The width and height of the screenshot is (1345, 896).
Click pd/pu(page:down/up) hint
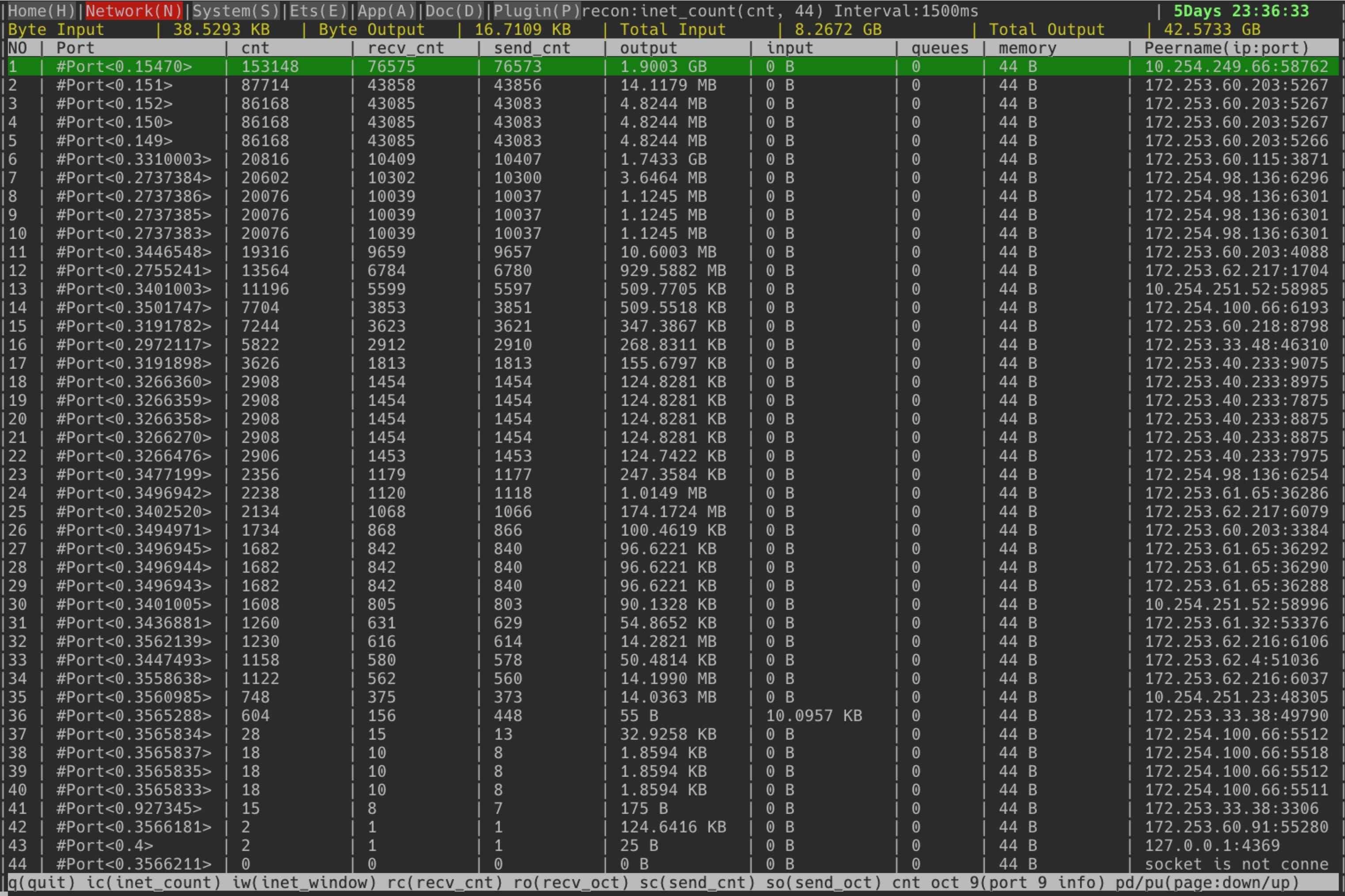tap(1207, 883)
